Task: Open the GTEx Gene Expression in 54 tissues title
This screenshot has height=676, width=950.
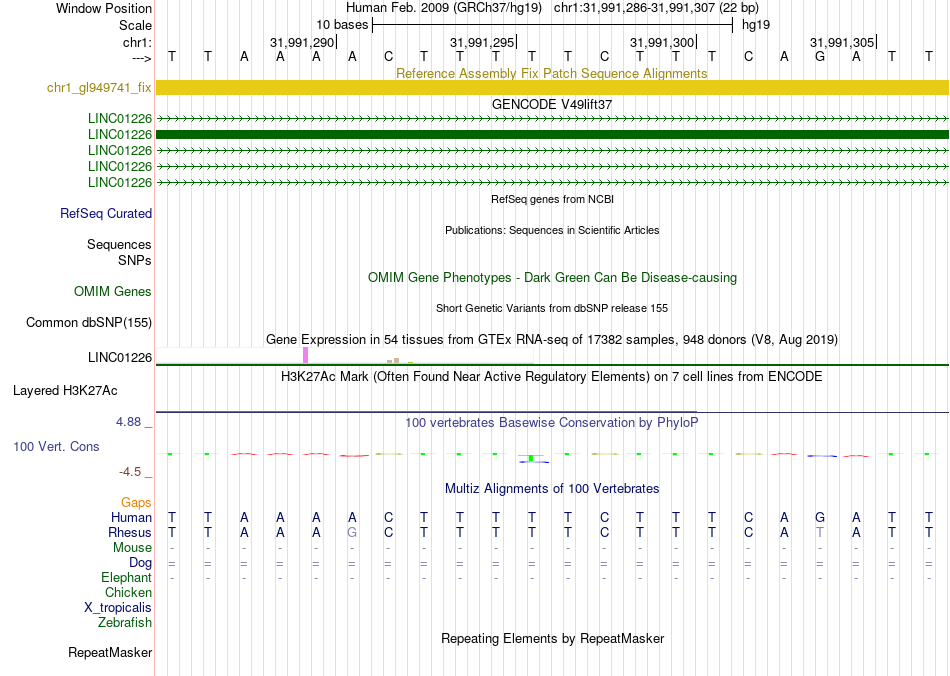Action: [x=552, y=339]
